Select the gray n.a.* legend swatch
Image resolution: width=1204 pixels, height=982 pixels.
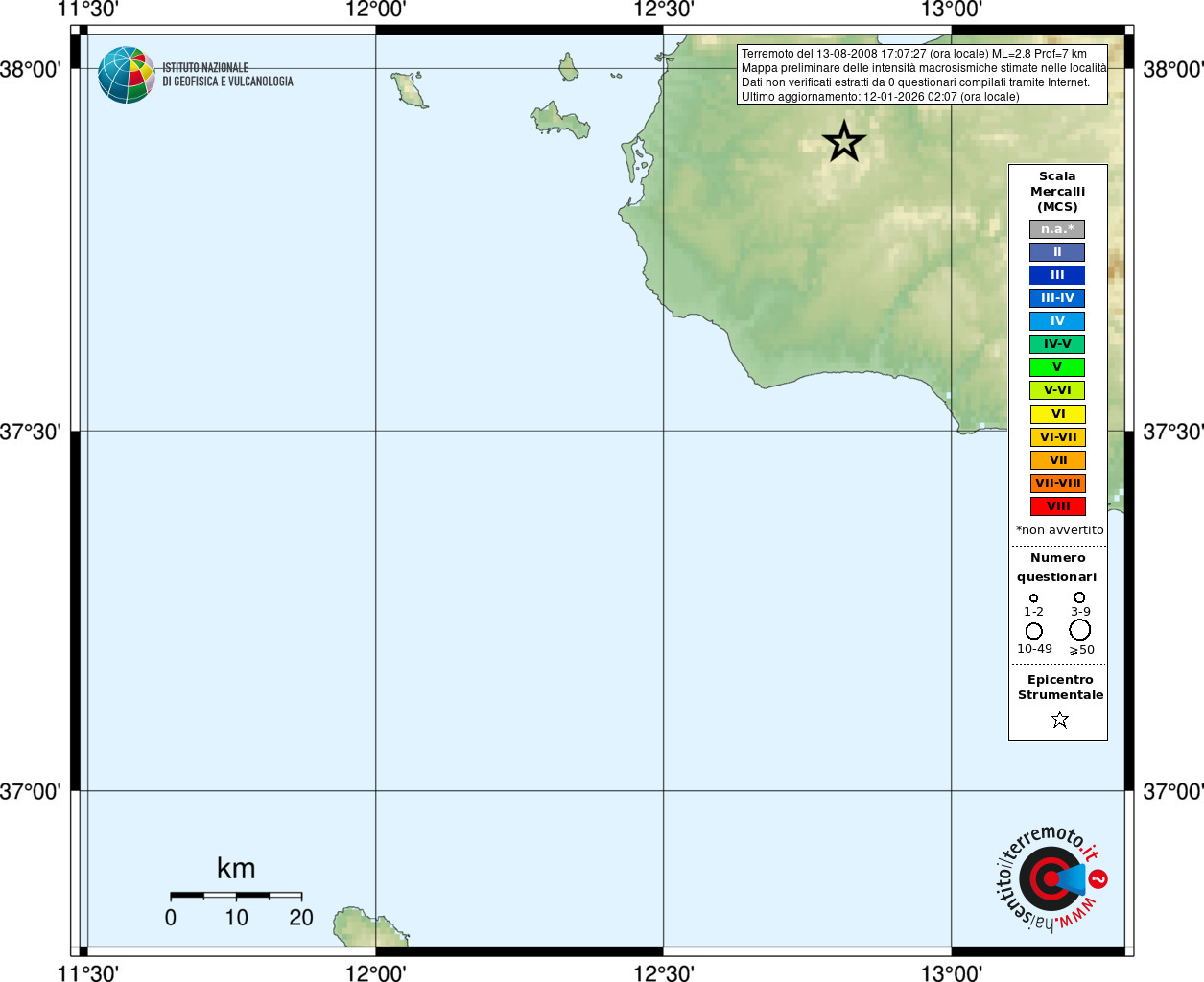point(1057,229)
